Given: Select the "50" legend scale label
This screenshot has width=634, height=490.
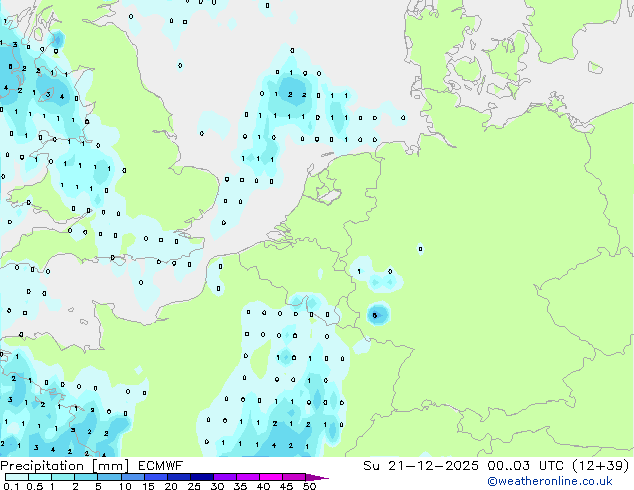Looking at the screenshot, I should [x=309, y=486].
